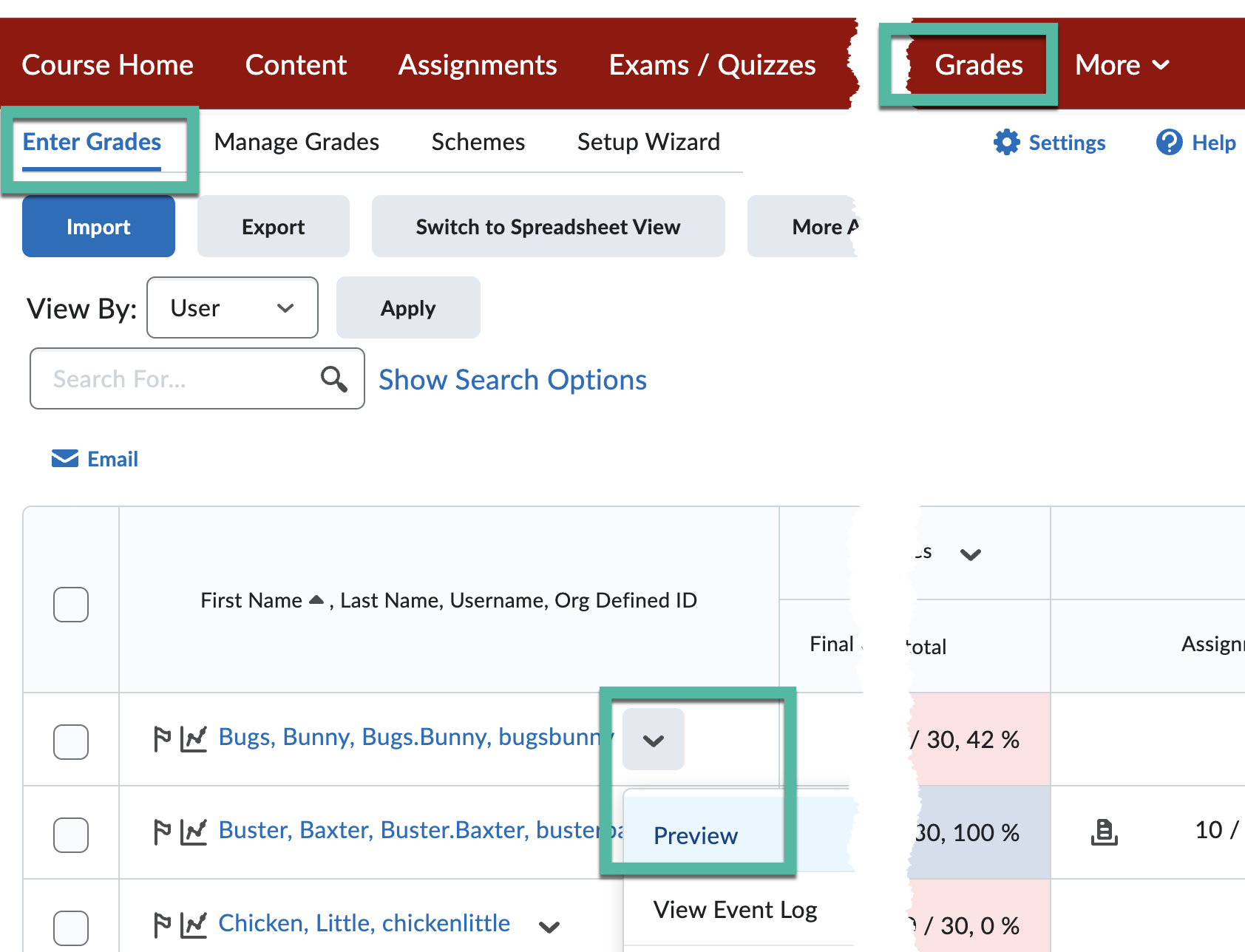Open progress chart icon for Buster Baxter
This screenshot has width=1245, height=952.
coord(194,832)
